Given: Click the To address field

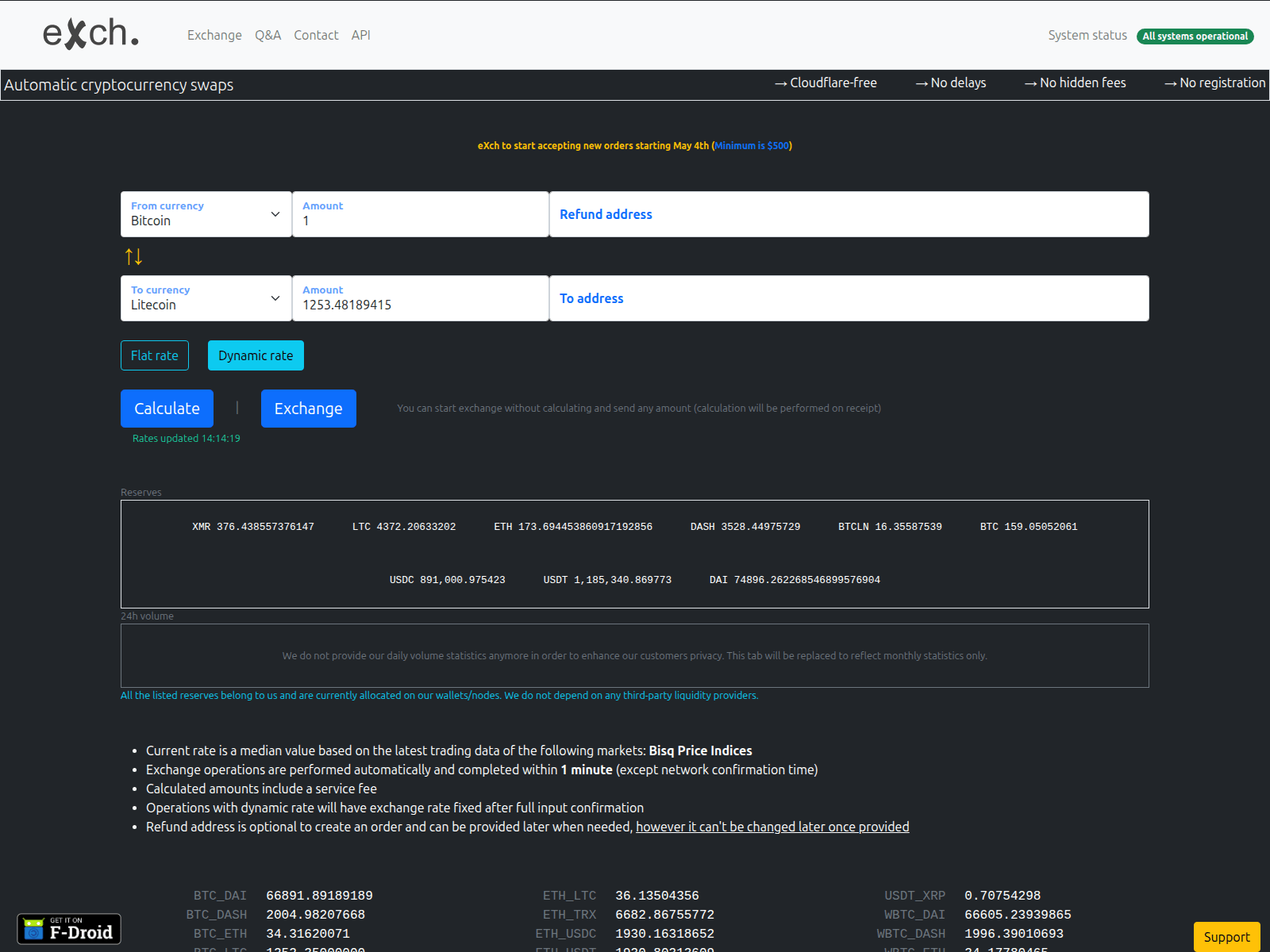Looking at the screenshot, I should pyautogui.click(x=849, y=298).
